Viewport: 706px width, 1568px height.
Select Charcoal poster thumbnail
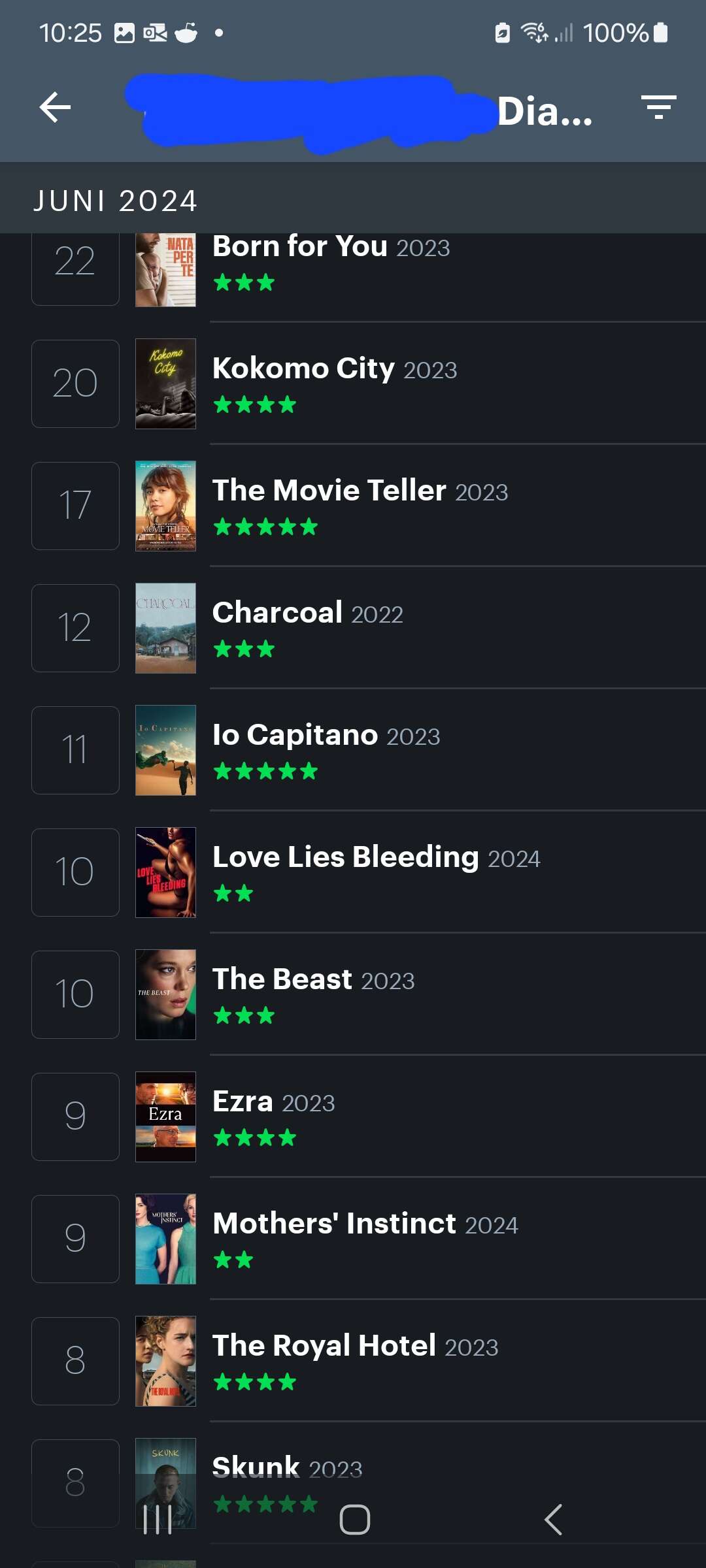(165, 628)
